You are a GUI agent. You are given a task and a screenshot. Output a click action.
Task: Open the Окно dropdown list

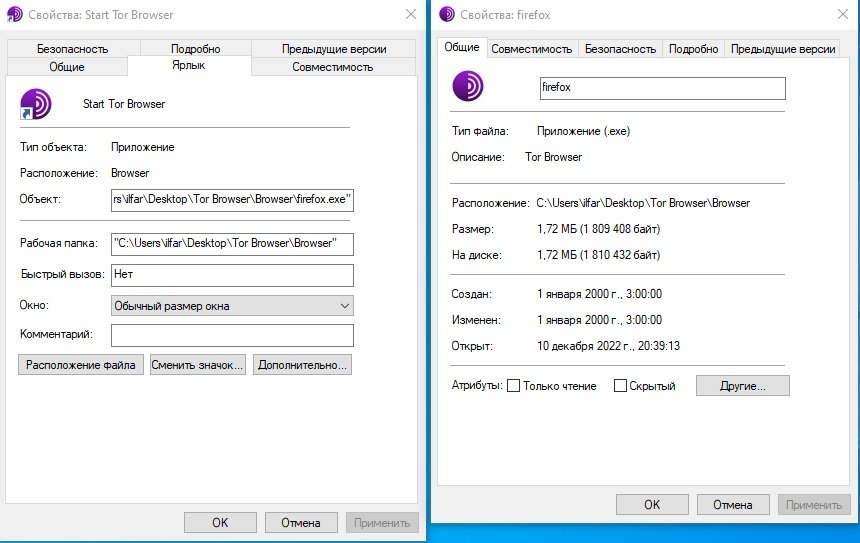[x=232, y=306]
